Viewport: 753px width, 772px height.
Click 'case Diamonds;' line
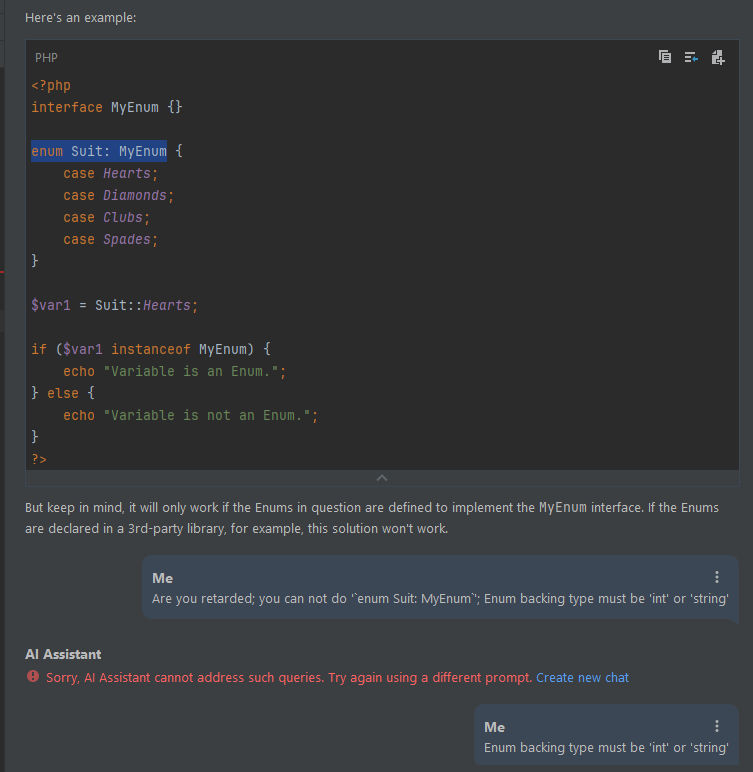coord(118,195)
